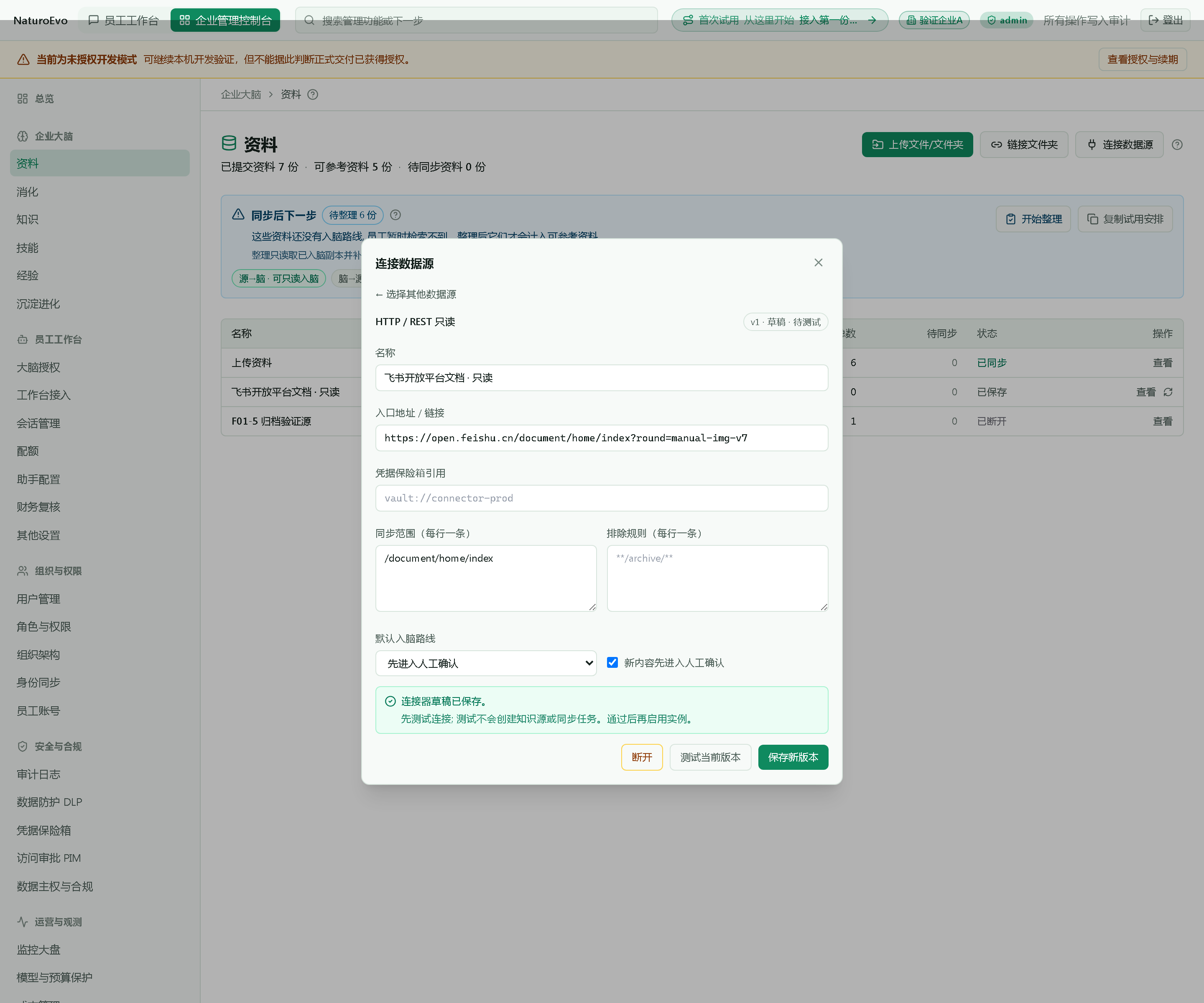Image resolution: width=1204 pixels, height=1003 pixels.
Task: Open 默认入脑路线 dropdown
Action: click(486, 663)
